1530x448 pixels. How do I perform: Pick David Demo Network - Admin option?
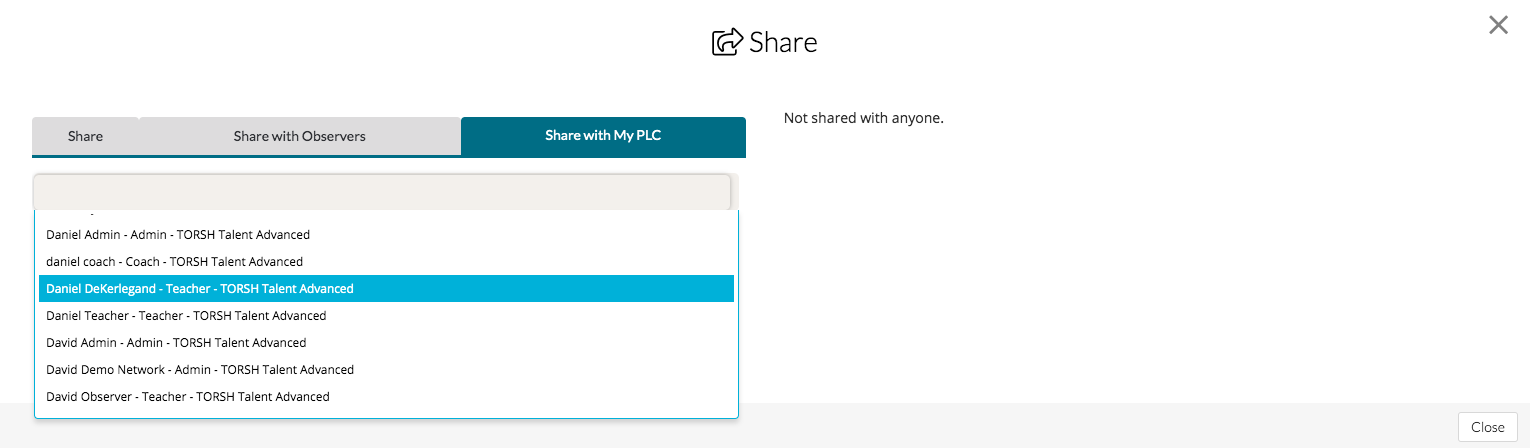(200, 370)
